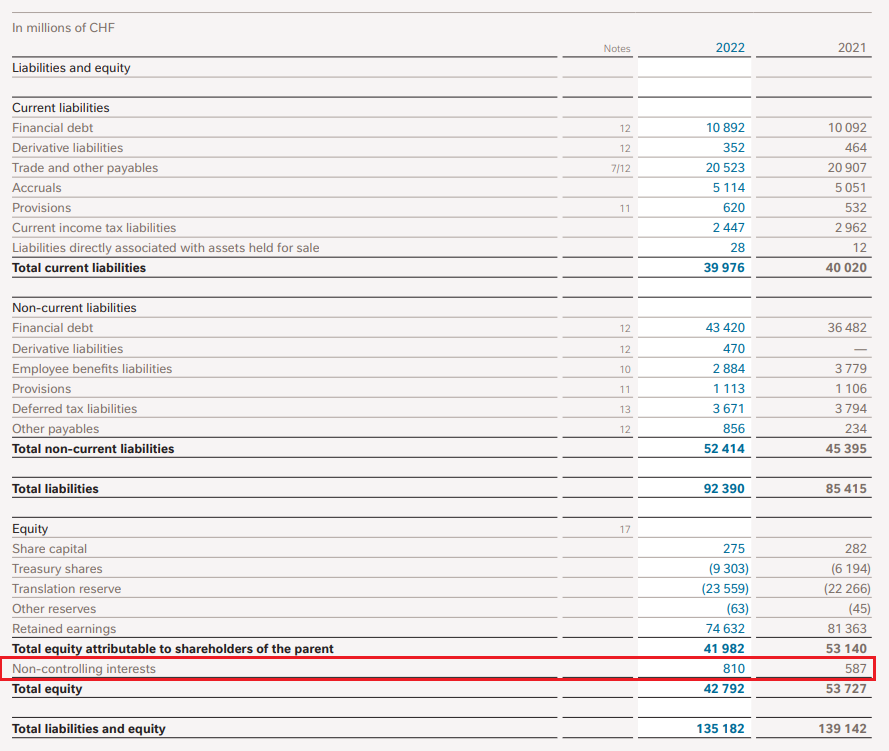This screenshot has height=751, width=889.
Task: Open note 17 reference beside Equity
Action: [624, 529]
